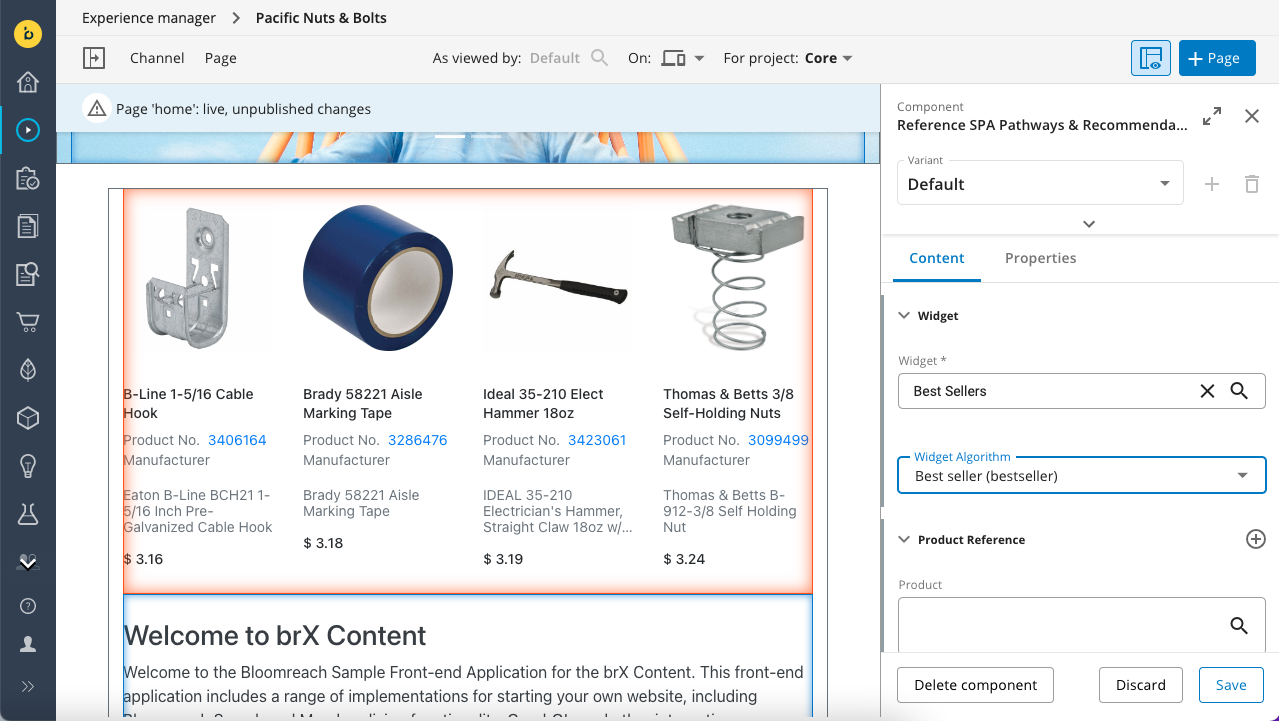This screenshot has height=721, width=1279.
Task: Click the '+ Page' button
Action: point(1217,58)
